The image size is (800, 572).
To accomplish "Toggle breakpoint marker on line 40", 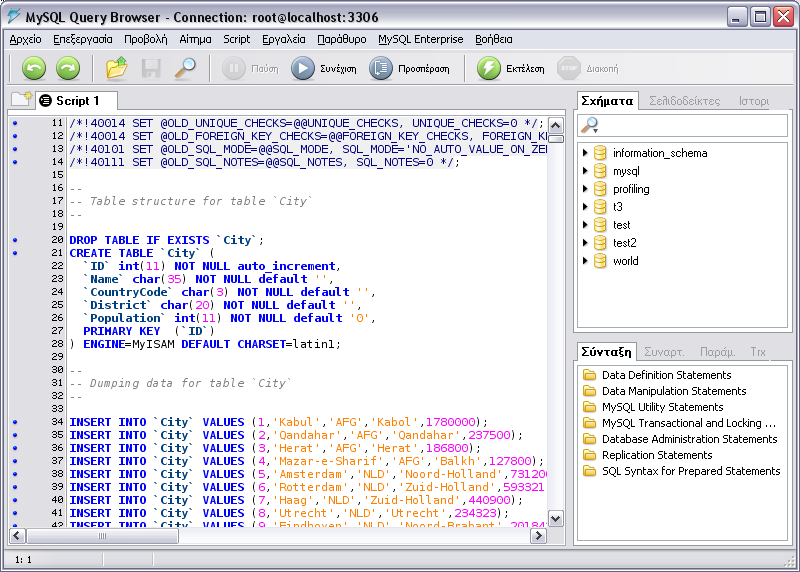I will (15, 500).
